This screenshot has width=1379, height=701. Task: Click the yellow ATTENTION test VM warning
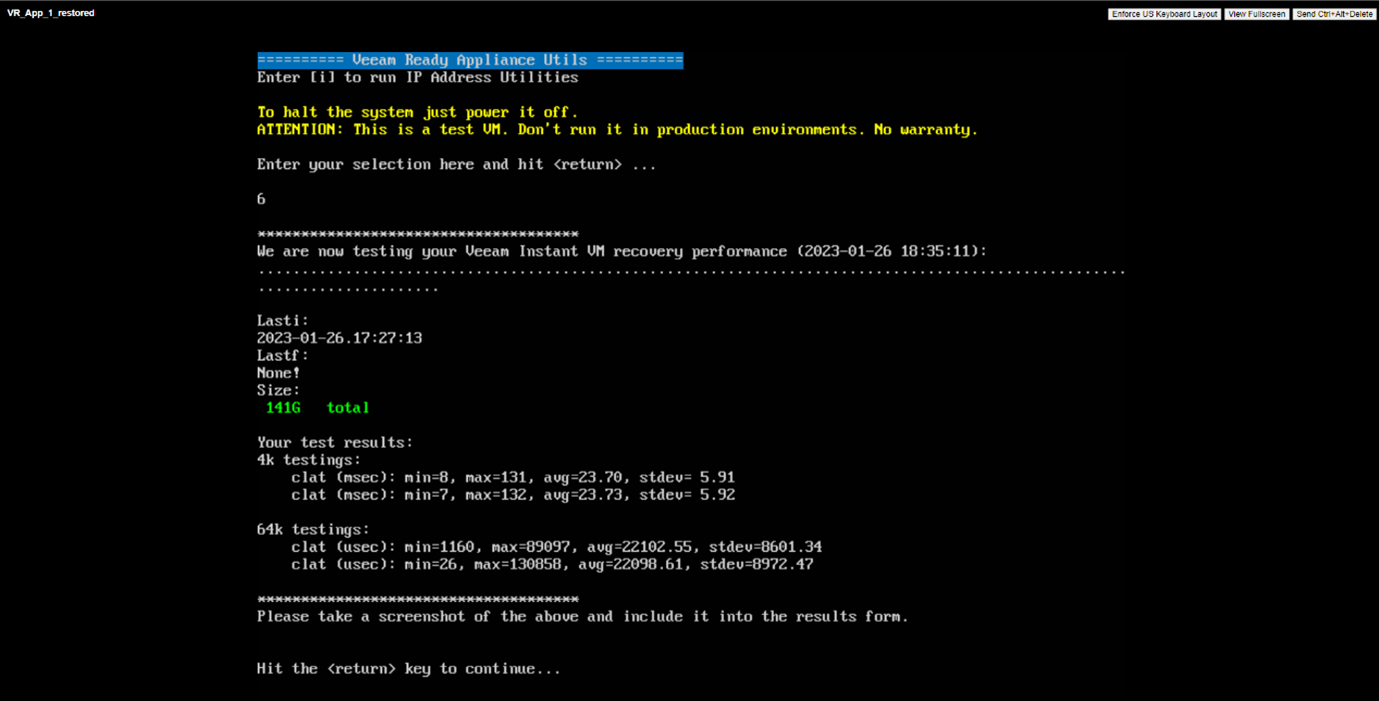617,130
